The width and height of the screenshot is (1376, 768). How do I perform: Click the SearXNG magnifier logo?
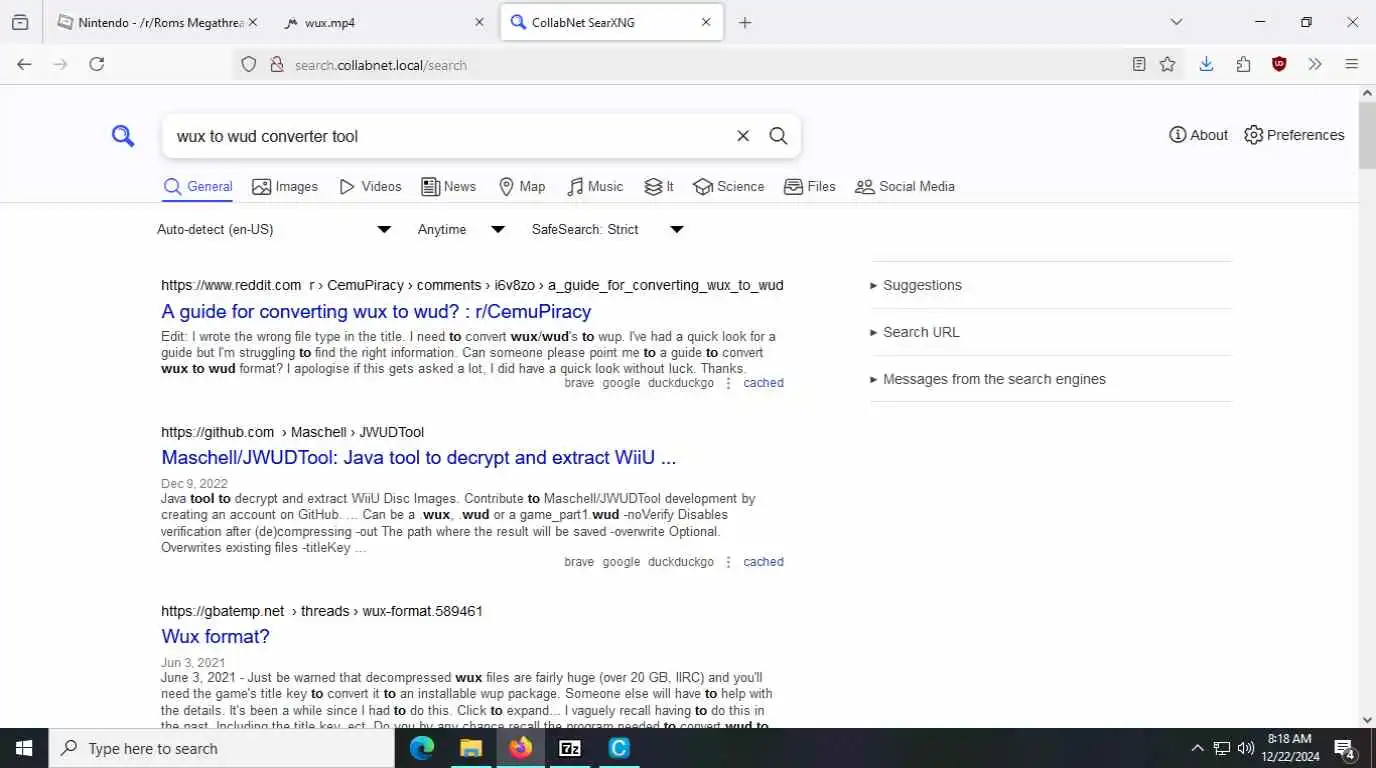[123, 136]
